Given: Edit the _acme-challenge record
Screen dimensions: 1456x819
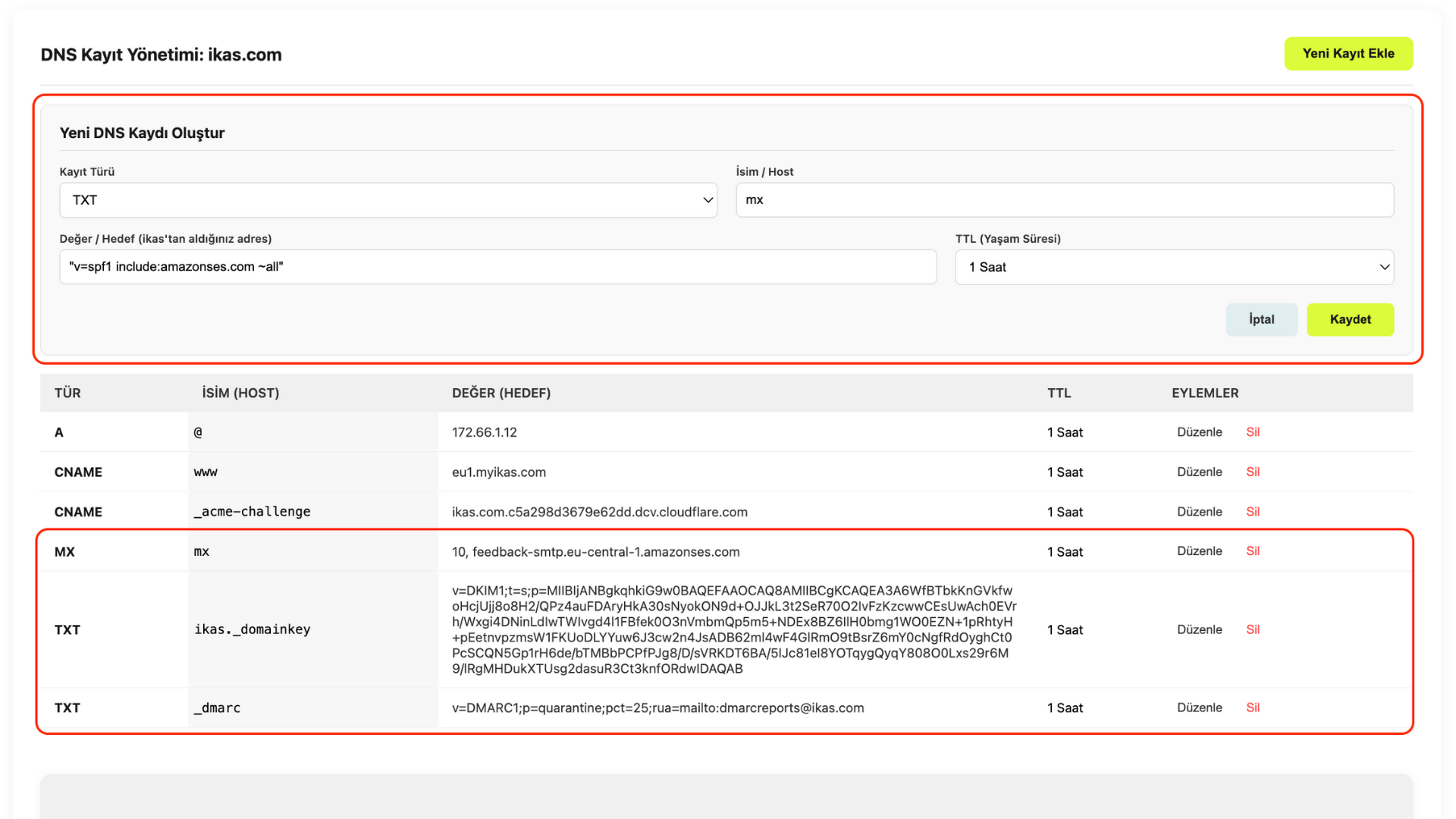Looking at the screenshot, I should (x=1200, y=512).
